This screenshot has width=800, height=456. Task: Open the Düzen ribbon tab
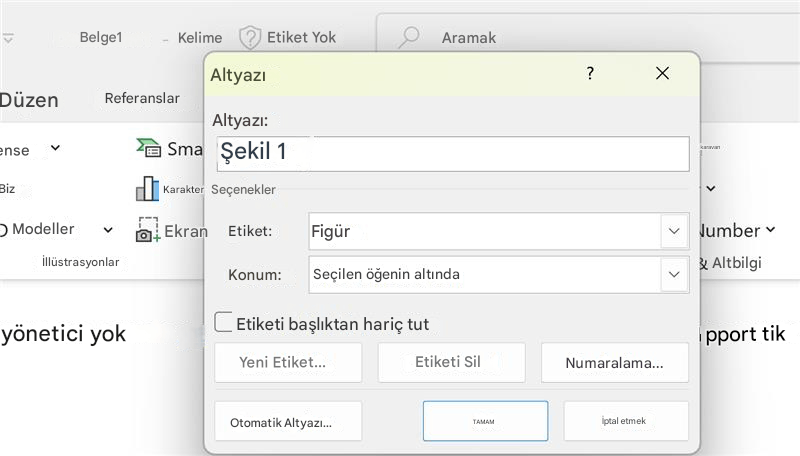pos(28,100)
